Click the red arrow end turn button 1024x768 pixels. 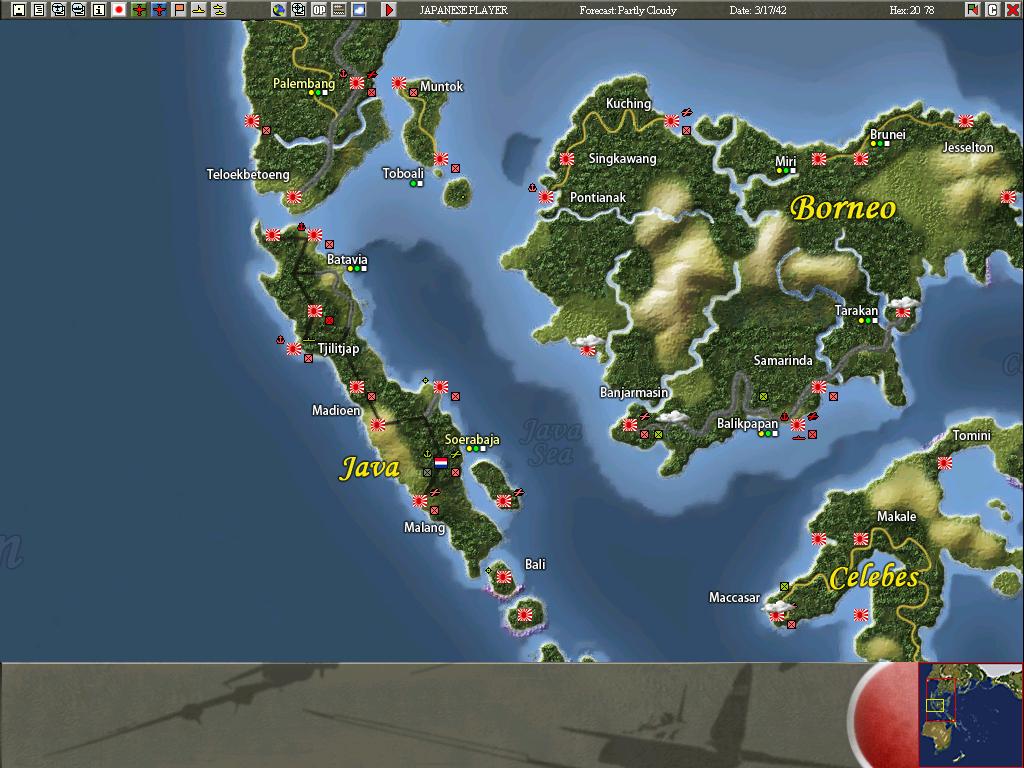point(389,10)
